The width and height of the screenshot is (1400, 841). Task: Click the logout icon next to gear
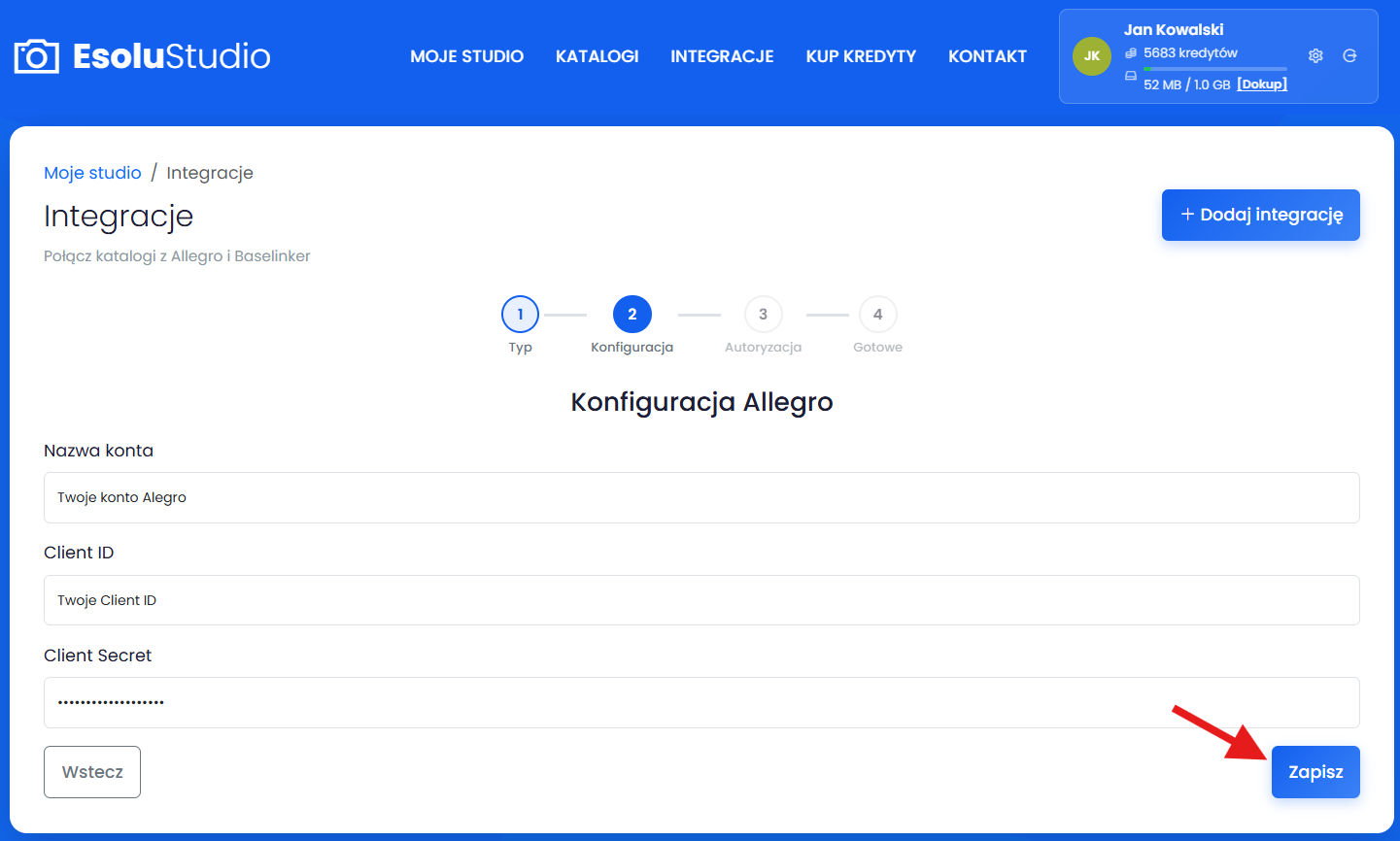[x=1349, y=55]
